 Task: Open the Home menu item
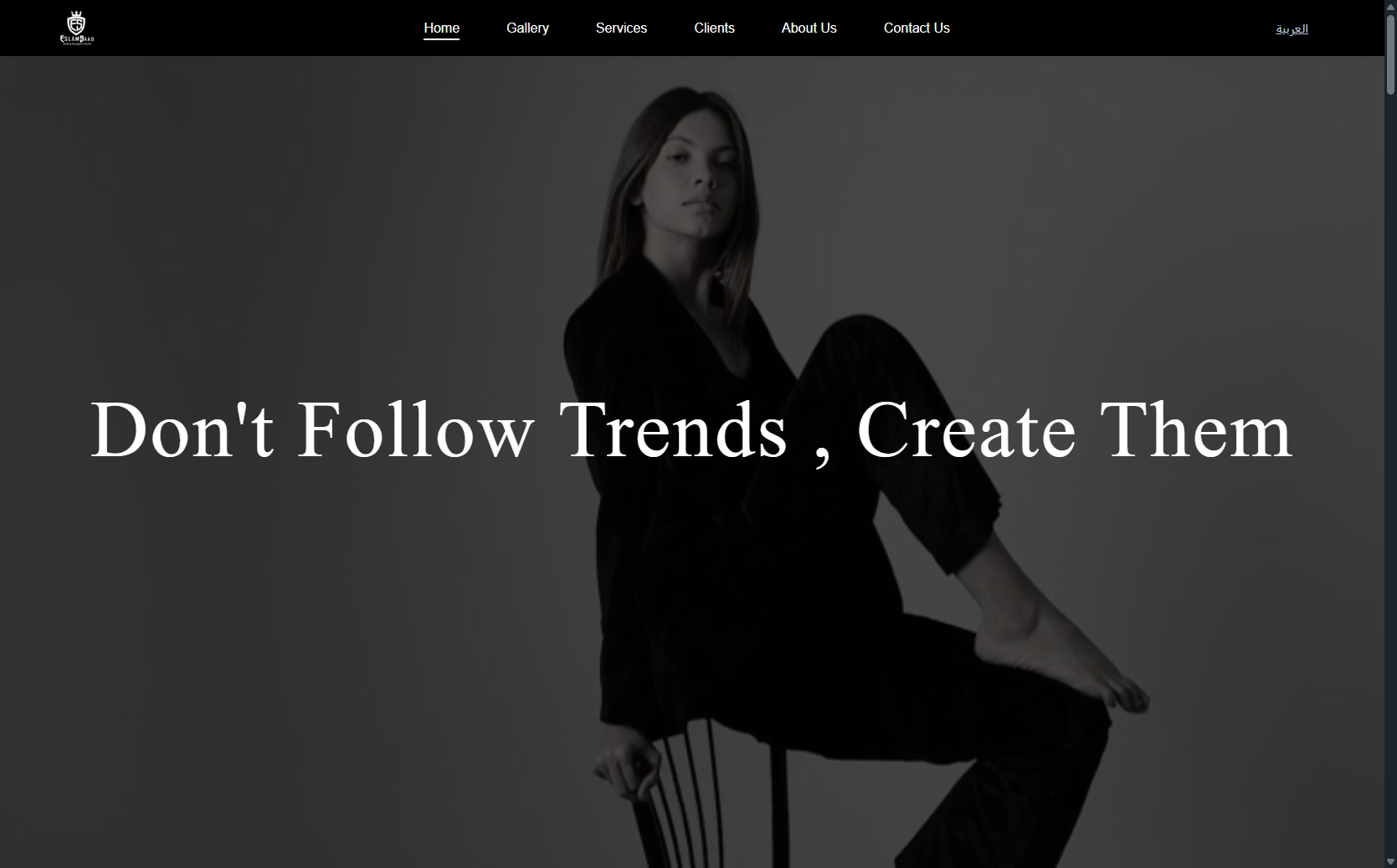pos(441,28)
